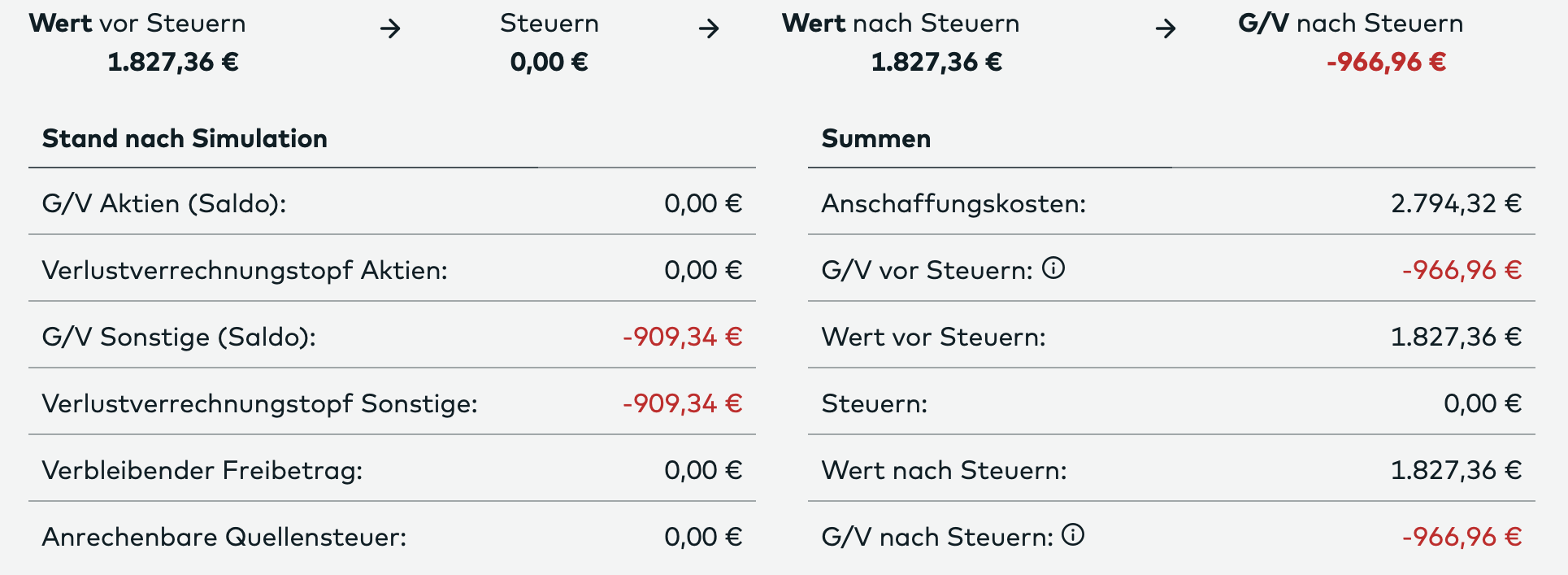The image size is (1568, 575).
Task: Click the Verlustverrechnungstopf Sonstige label
Action: coord(259,403)
